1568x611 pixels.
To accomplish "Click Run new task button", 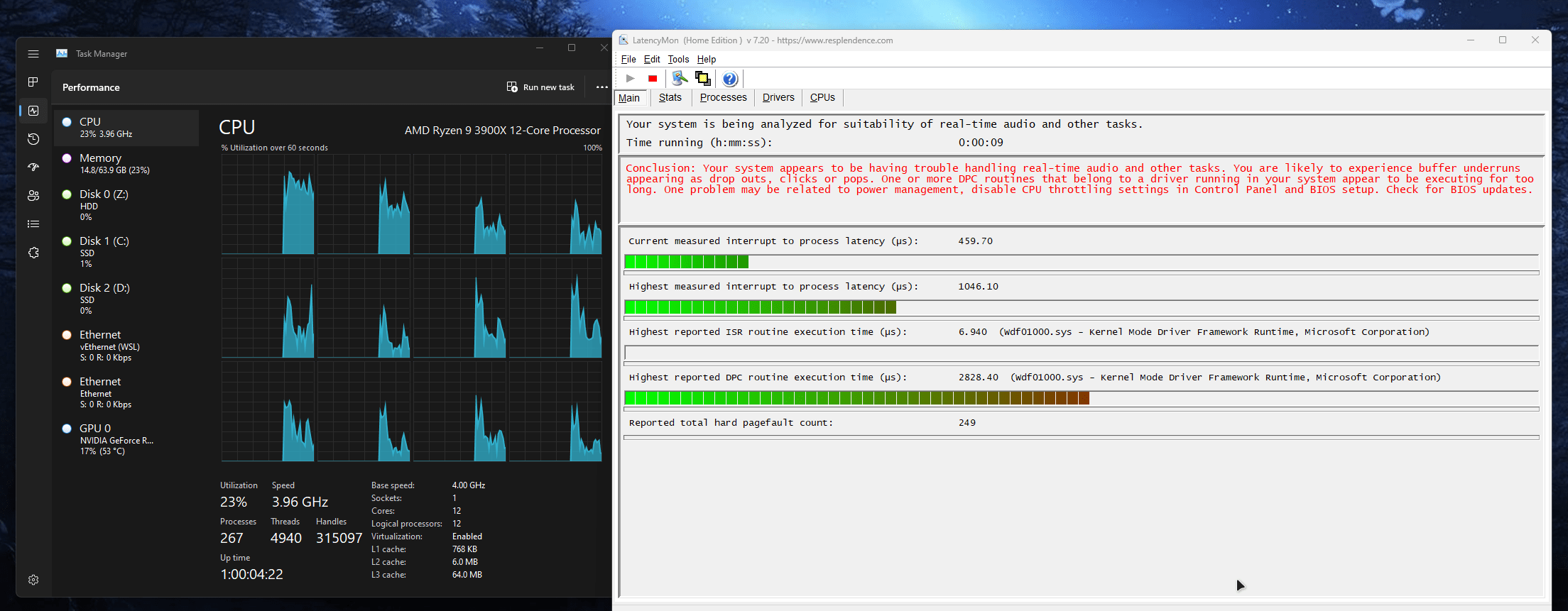I will pos(540,87).
